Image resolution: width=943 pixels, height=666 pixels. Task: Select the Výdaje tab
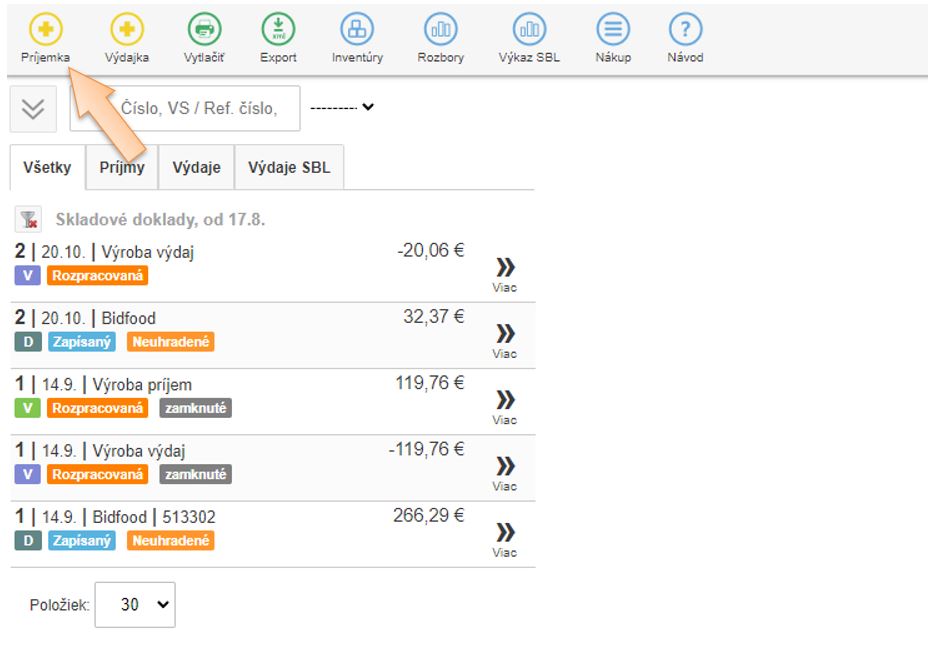pyautogui.click(x=196, y=168)
